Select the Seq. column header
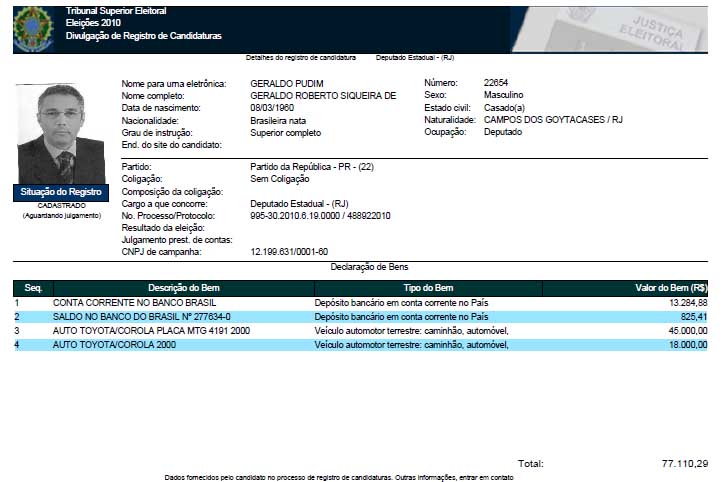Screen dimensions: 724x482 (x=33, y=288)
